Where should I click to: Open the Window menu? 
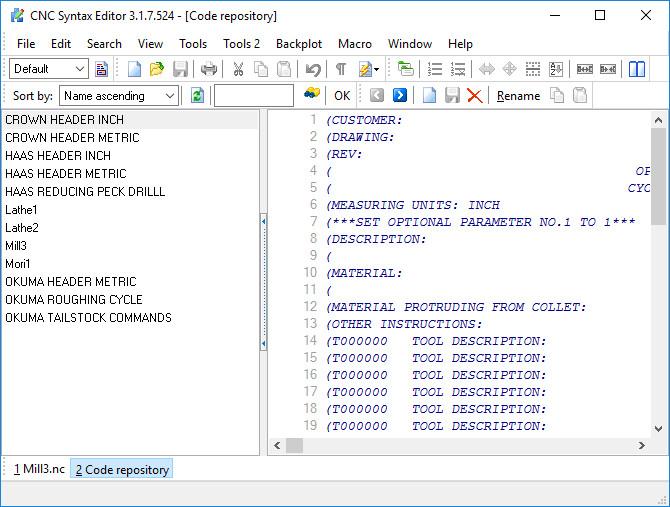(x=410, y=44)
